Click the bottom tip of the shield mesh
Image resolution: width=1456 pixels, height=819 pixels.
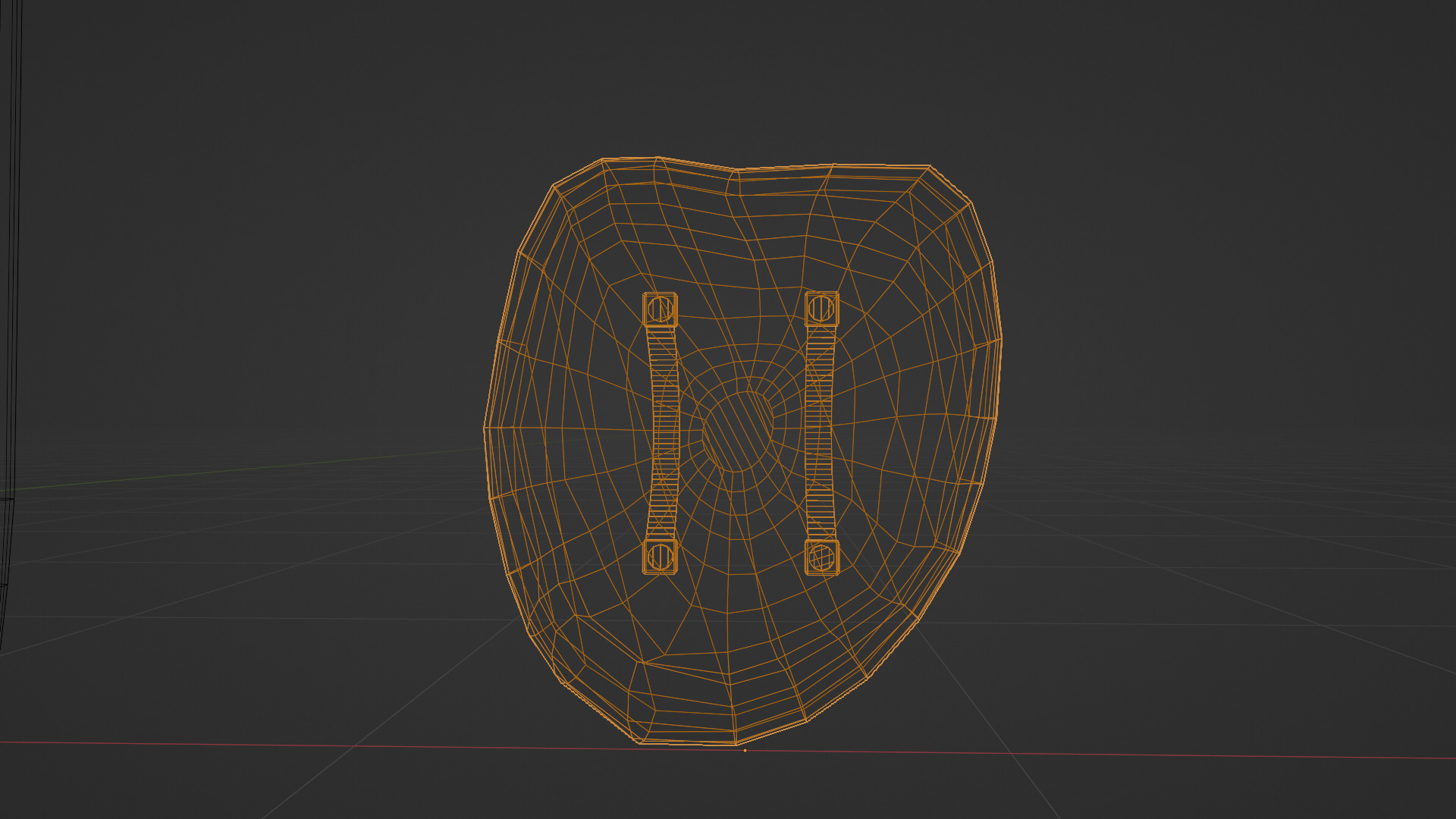734,743
